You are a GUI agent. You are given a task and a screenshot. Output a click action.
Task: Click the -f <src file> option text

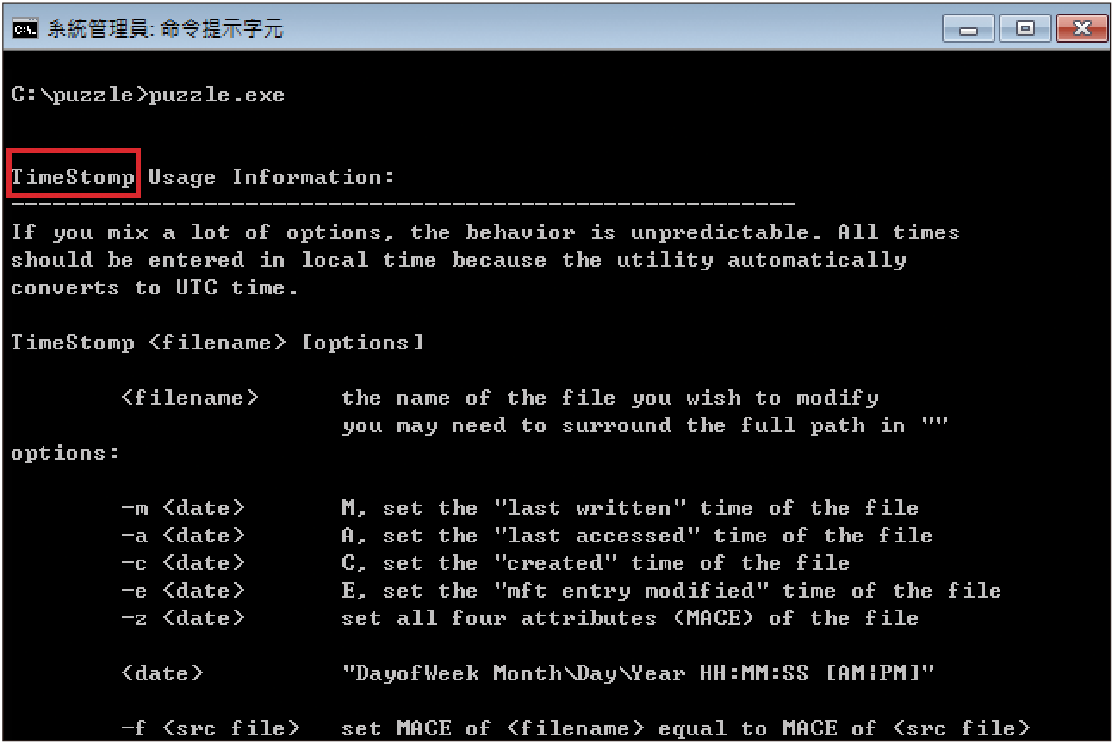(x=211, y=728)
